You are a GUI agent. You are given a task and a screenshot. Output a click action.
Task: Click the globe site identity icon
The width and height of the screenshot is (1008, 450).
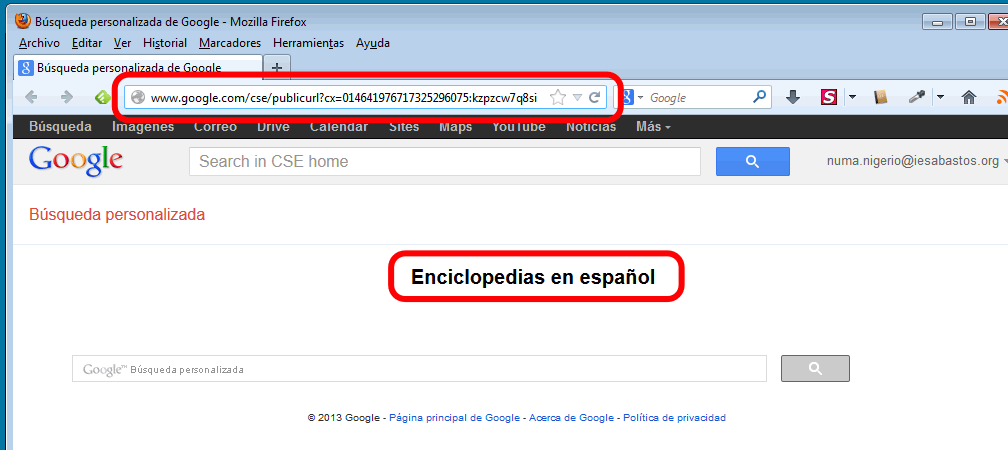(x=137, y=98)
